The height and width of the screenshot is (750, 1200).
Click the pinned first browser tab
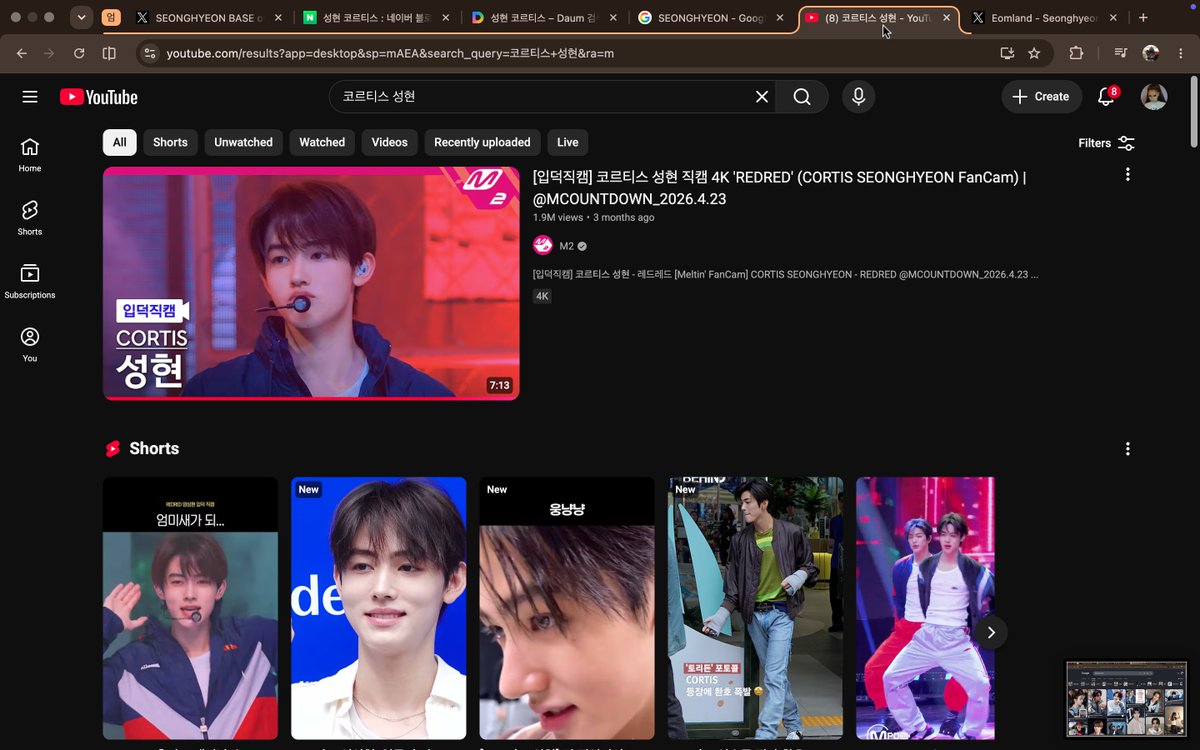click(x=112, y=18)
